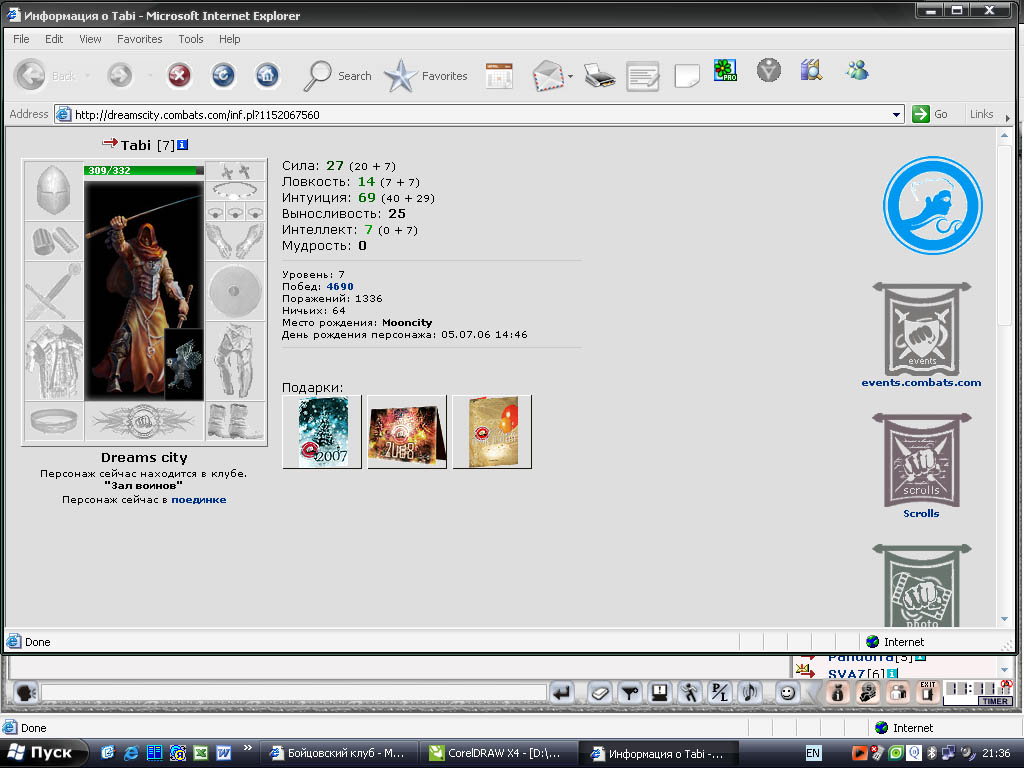Viewport: 1024px width, 768px height.
Task: Click the chat eraser clear icon
Action: [600, 693]
